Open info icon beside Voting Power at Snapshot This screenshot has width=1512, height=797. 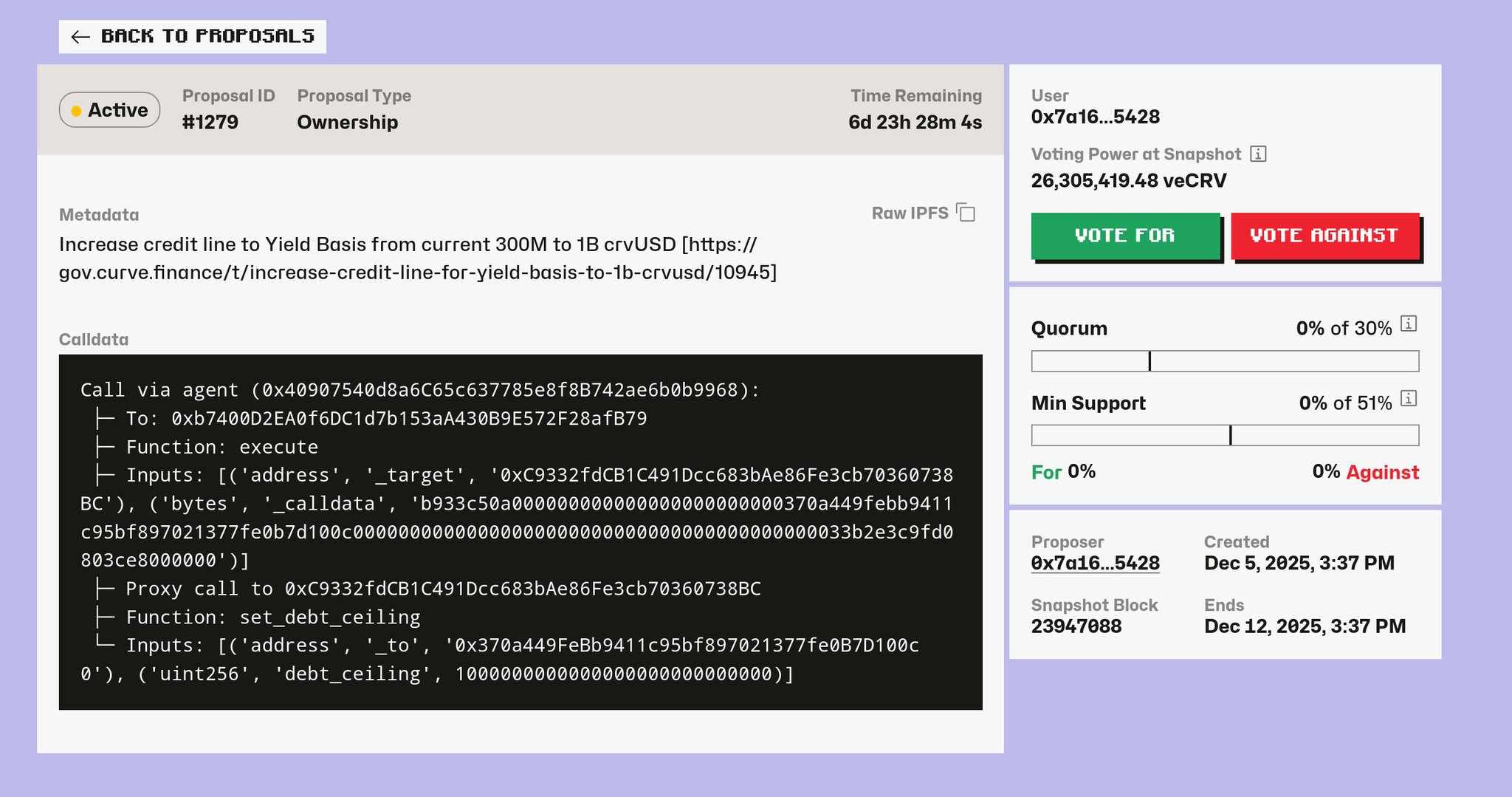coord(1259,154)
